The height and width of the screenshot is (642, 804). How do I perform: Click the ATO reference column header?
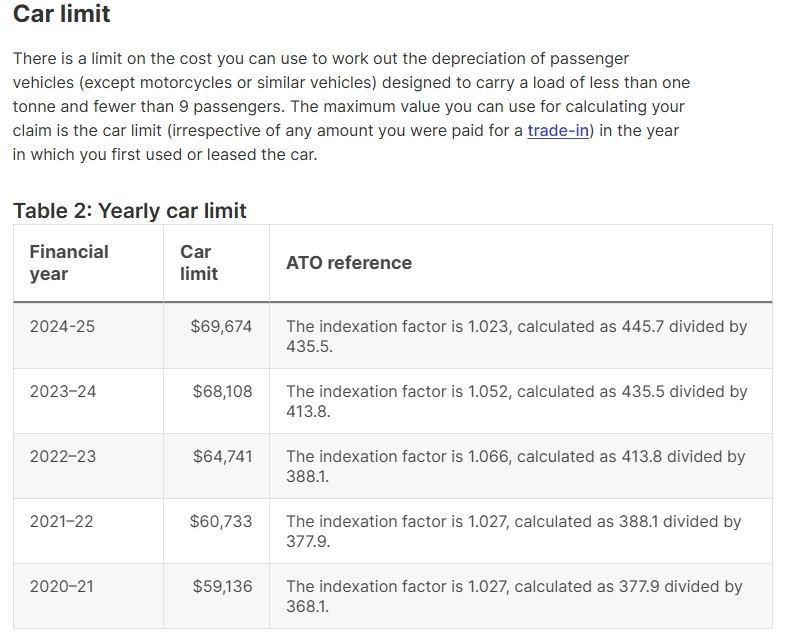(349, 263)
